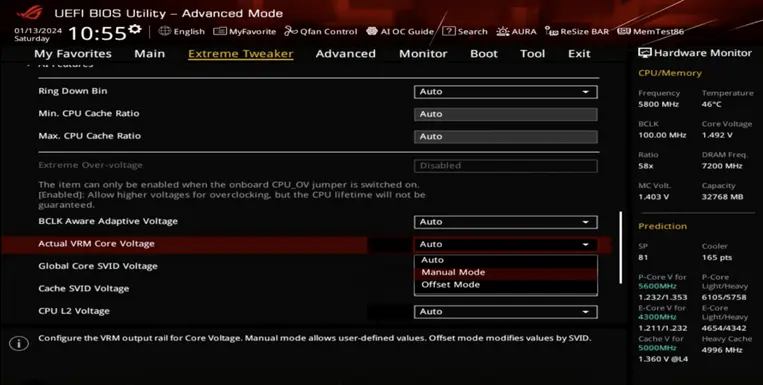Click the 4996 MHz Heavy Cache value

pyautogui.click(x=722, y=350)
